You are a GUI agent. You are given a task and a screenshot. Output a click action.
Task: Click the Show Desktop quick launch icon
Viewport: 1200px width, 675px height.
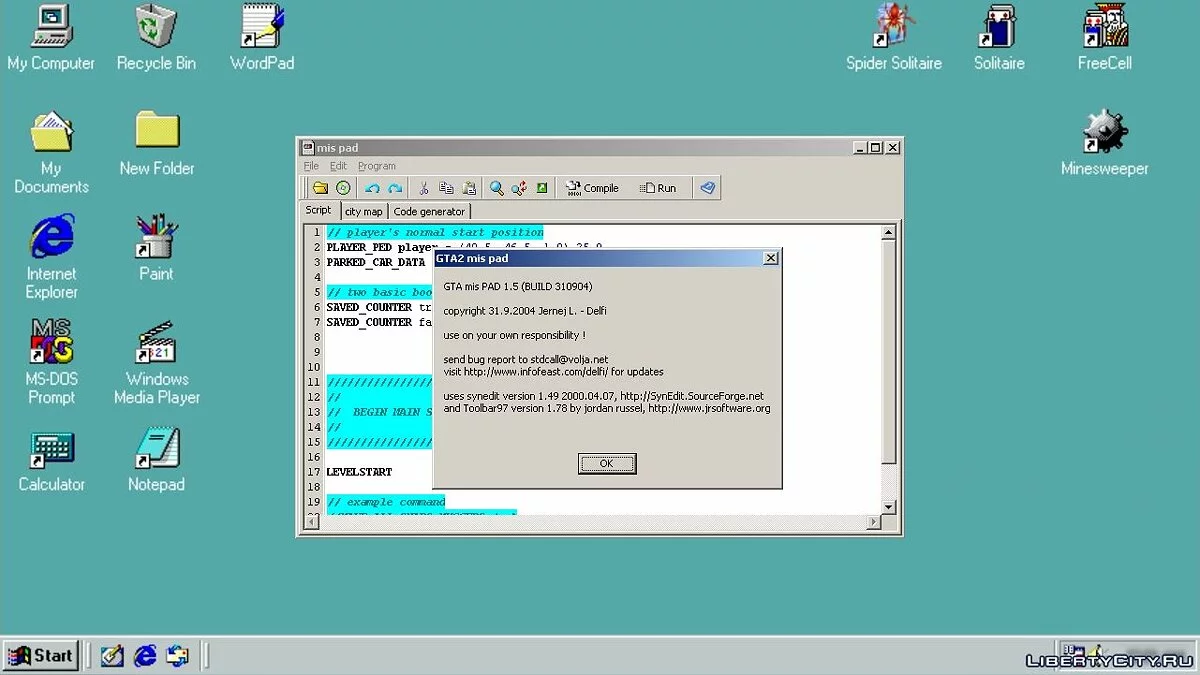click(112, 656)
